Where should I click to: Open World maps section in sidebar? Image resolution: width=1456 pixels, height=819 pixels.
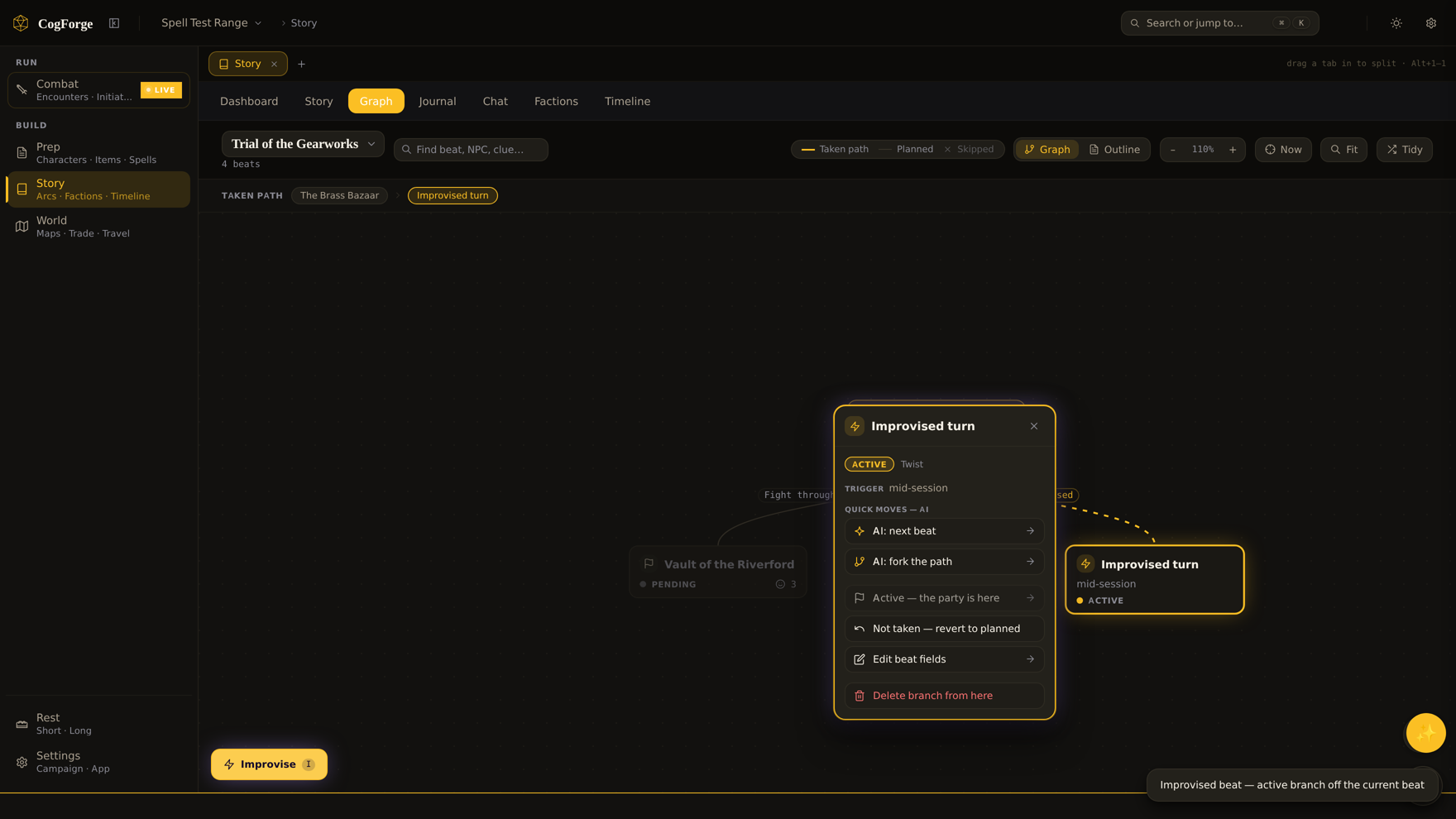98,227
